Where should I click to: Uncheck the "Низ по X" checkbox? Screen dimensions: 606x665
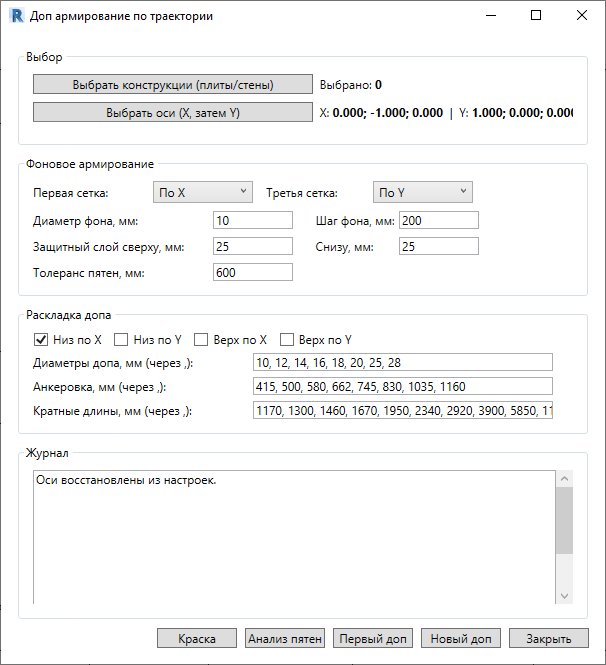(41, 339)
